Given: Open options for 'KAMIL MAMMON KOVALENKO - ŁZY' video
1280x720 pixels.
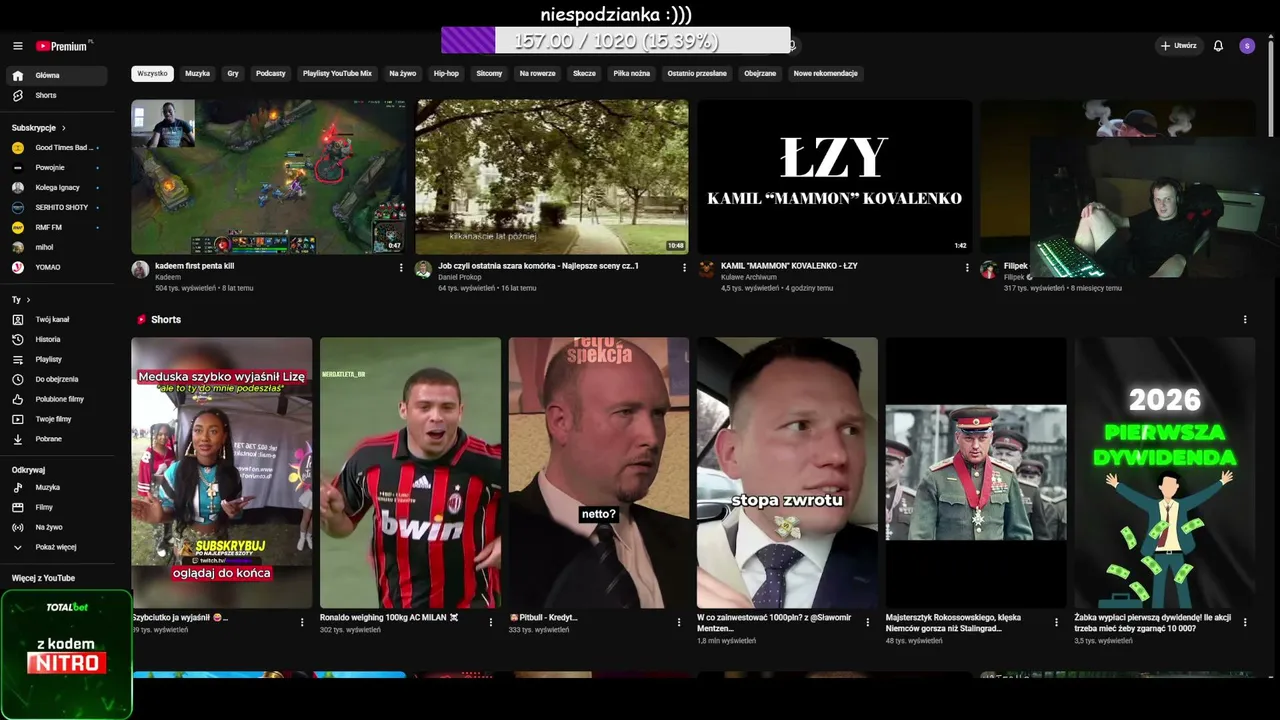Looking at the screenshot, I should click(x=967, y=268).
